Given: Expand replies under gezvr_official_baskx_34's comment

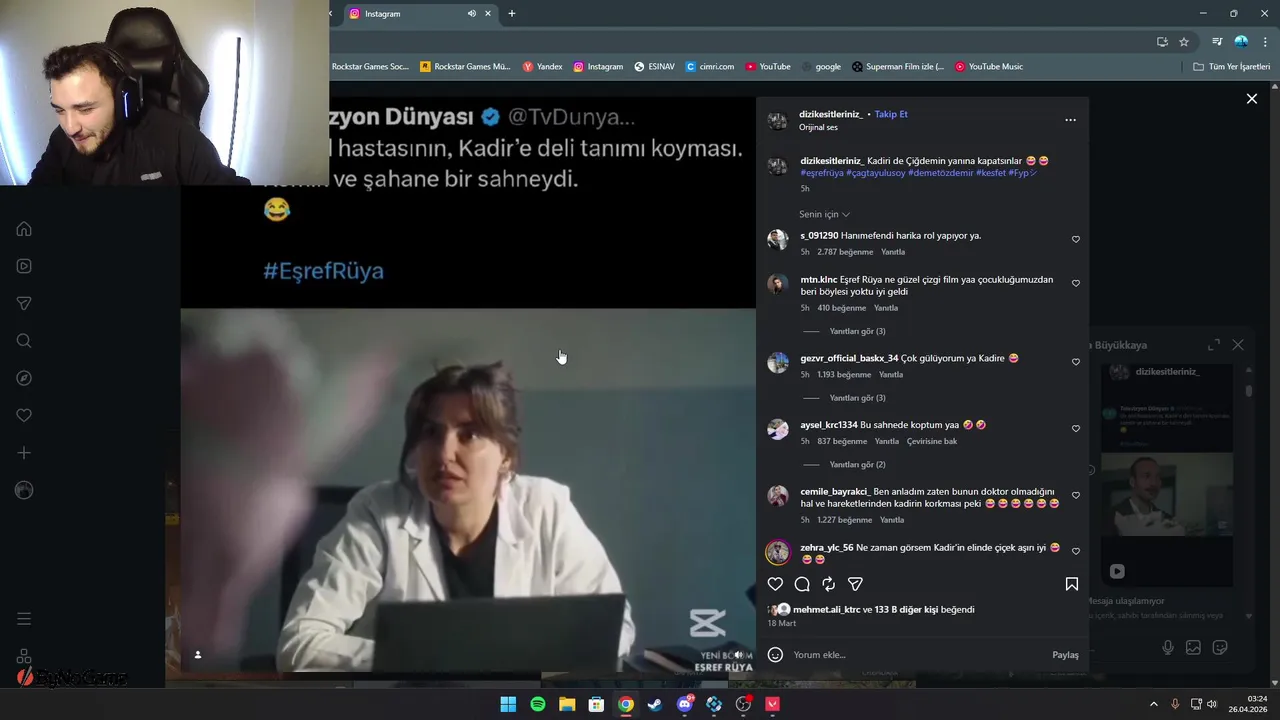Looking at the screenshot, I should (857, 398).
